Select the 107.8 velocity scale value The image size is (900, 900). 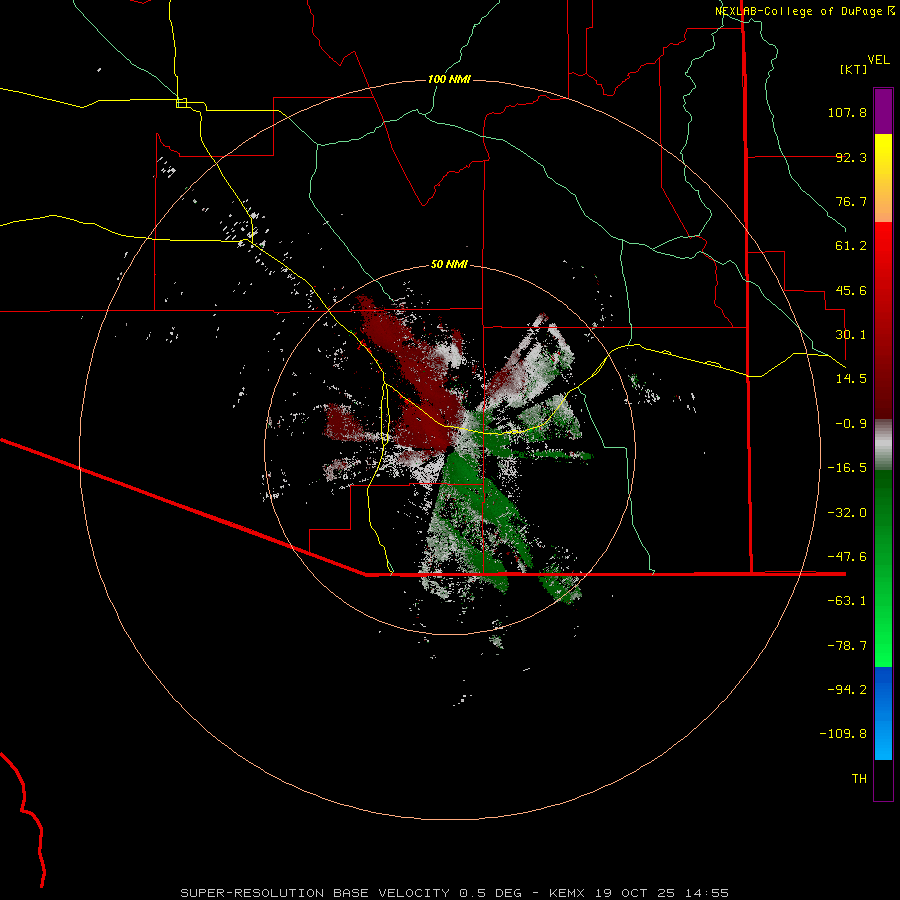click(x=847, y=112)
